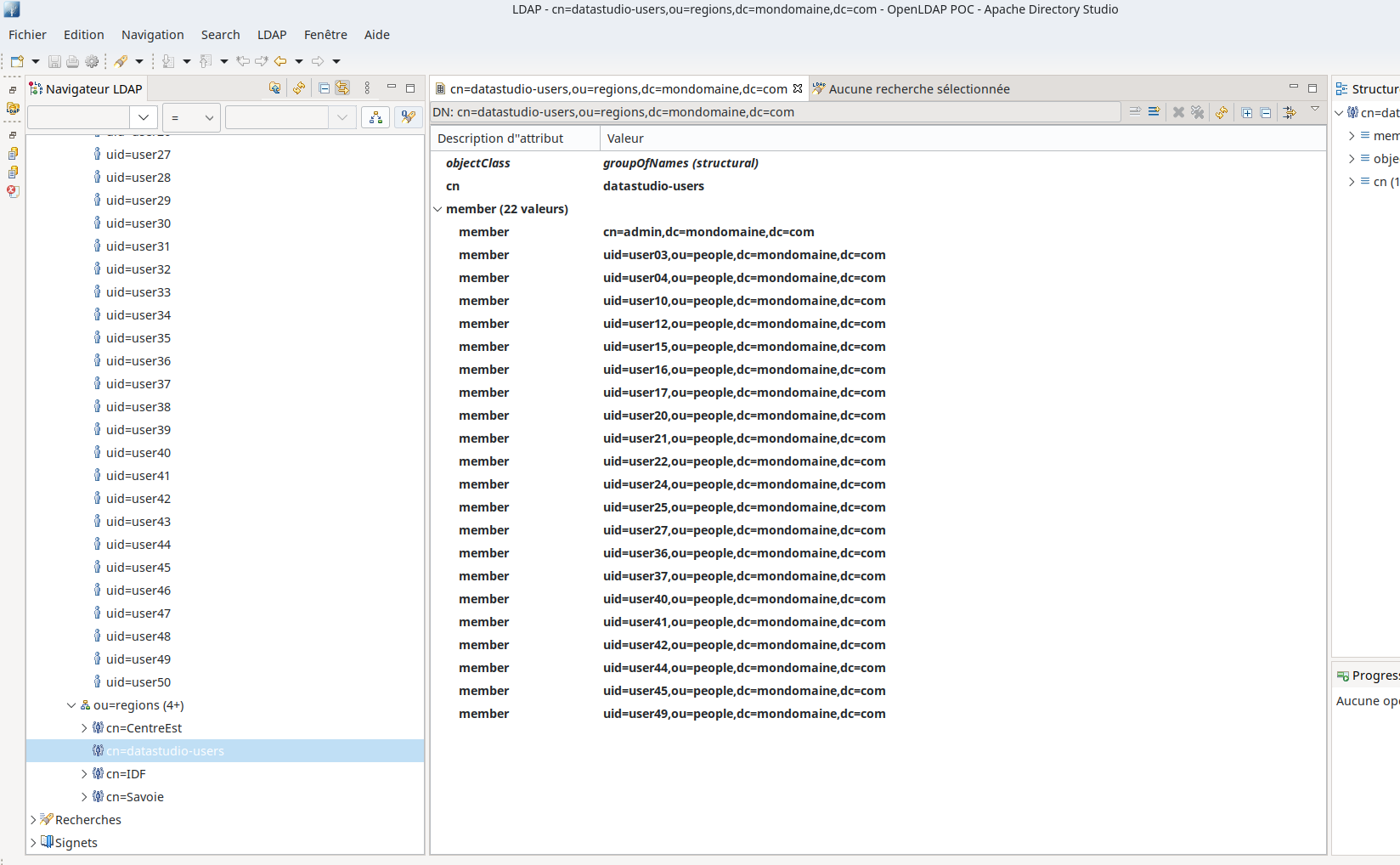This screenshot has width=1400, height=865.
Task: Click the quick search value field
Action: point(277,117)
